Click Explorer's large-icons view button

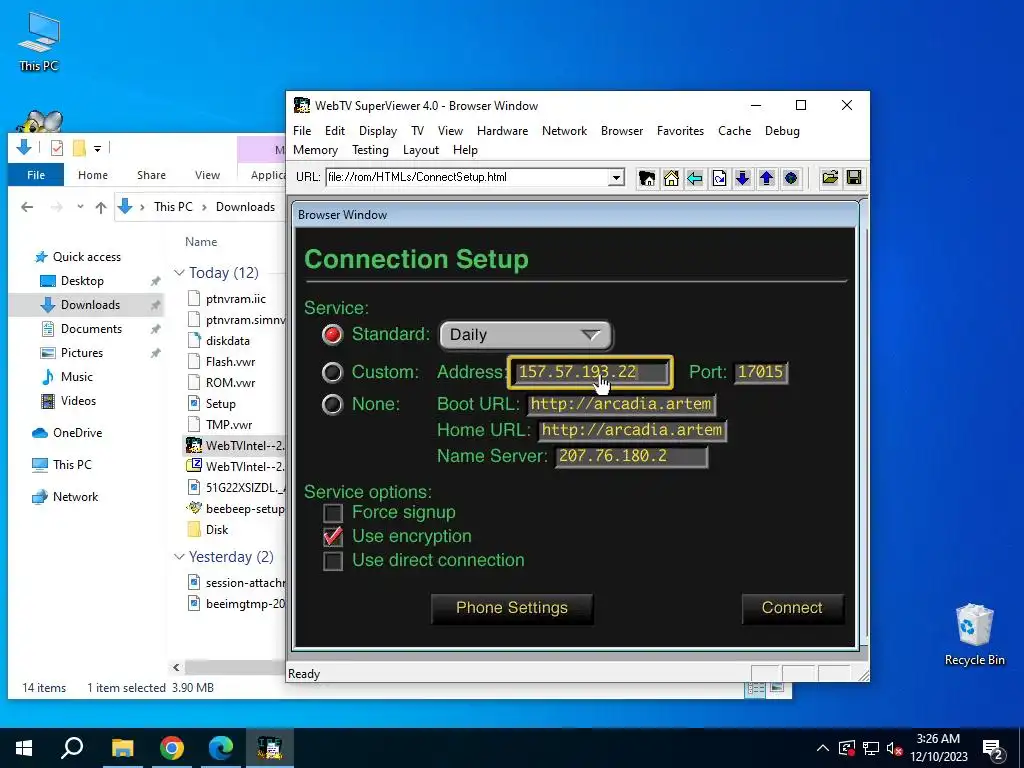tap(776, 688)
